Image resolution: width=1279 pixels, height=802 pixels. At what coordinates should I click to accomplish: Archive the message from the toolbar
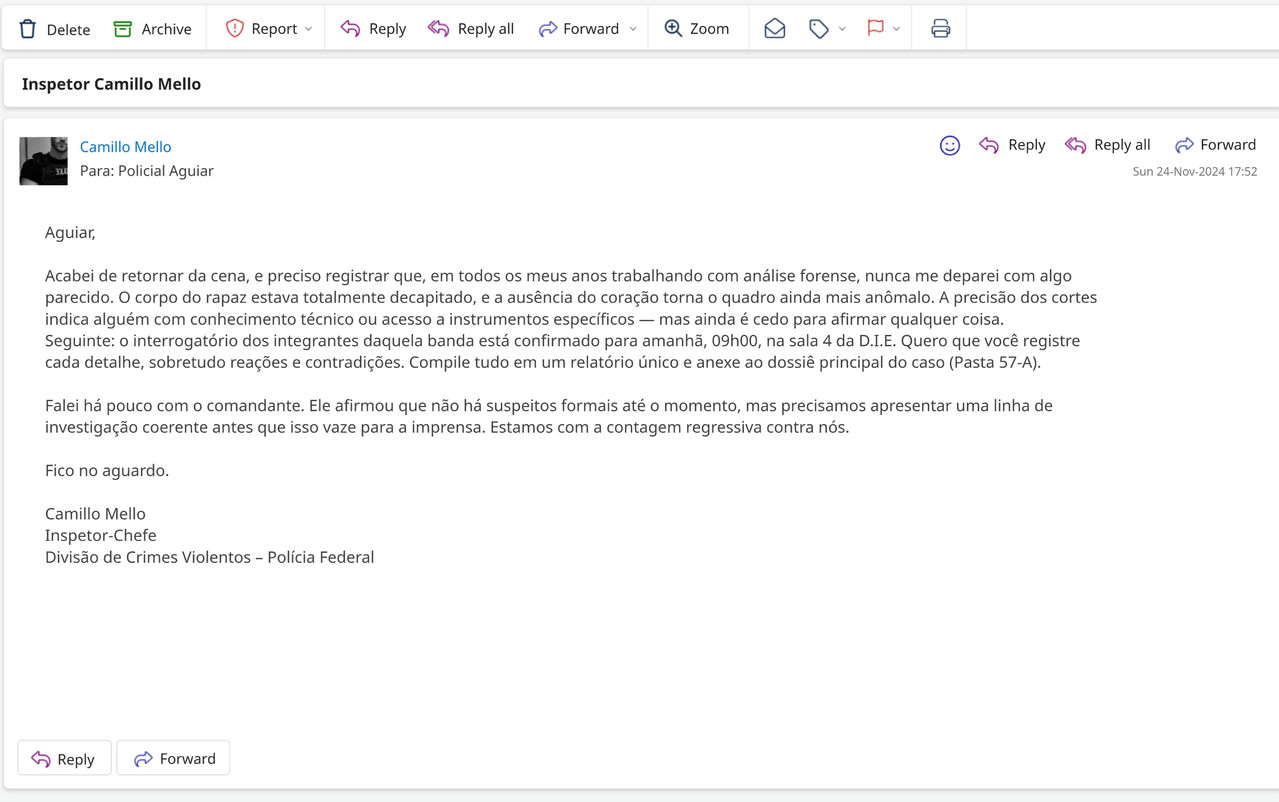(x=152, y=29)
